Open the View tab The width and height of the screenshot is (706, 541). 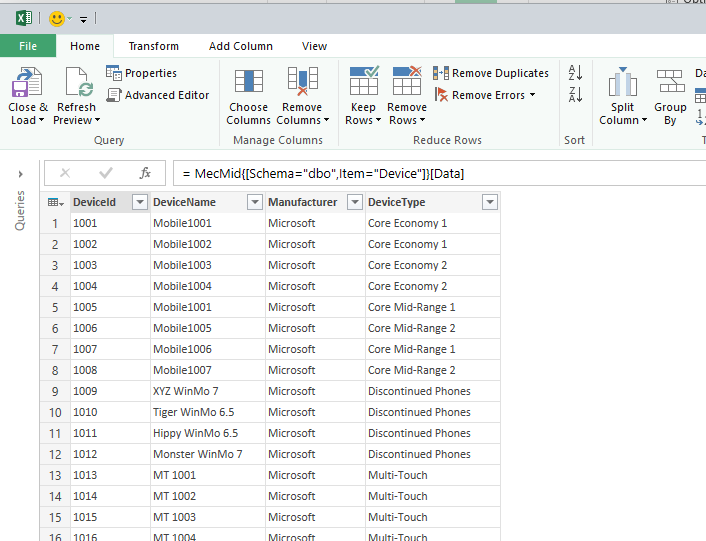pyautogui.click(x=314, y=46)
